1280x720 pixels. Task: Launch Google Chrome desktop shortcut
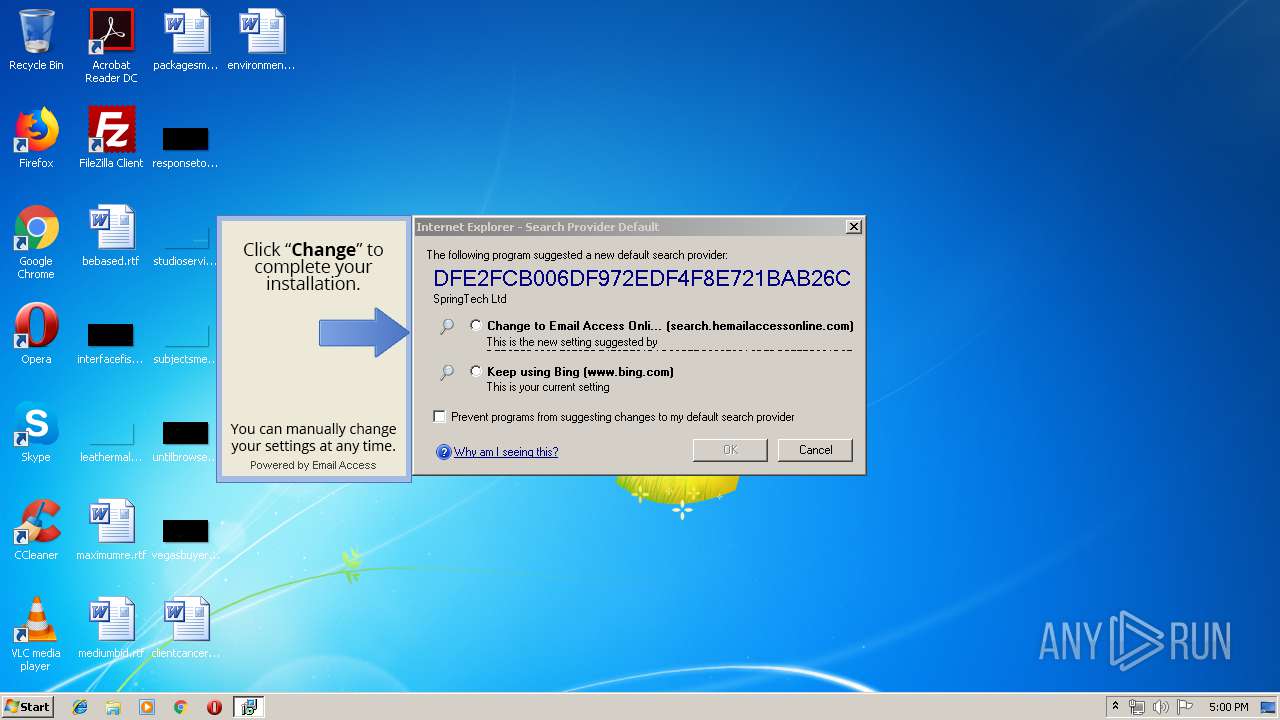point(36,242)
